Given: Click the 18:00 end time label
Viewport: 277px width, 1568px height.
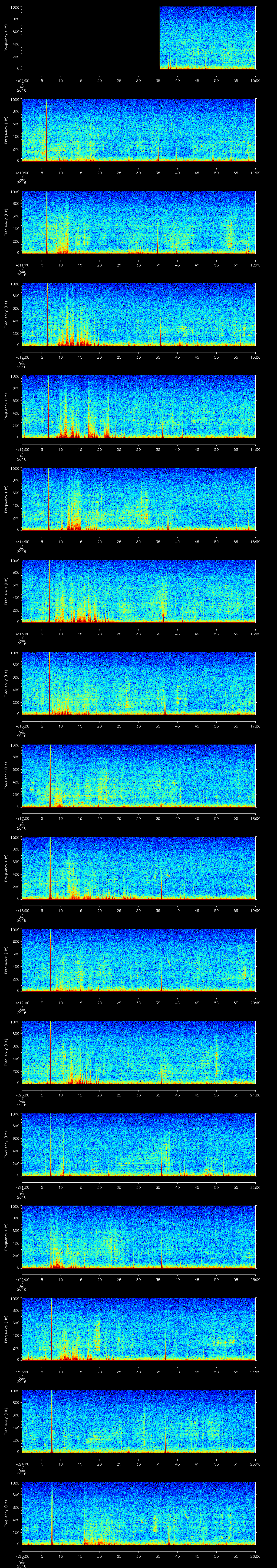Looking at the screenshot, I should 255,818.
